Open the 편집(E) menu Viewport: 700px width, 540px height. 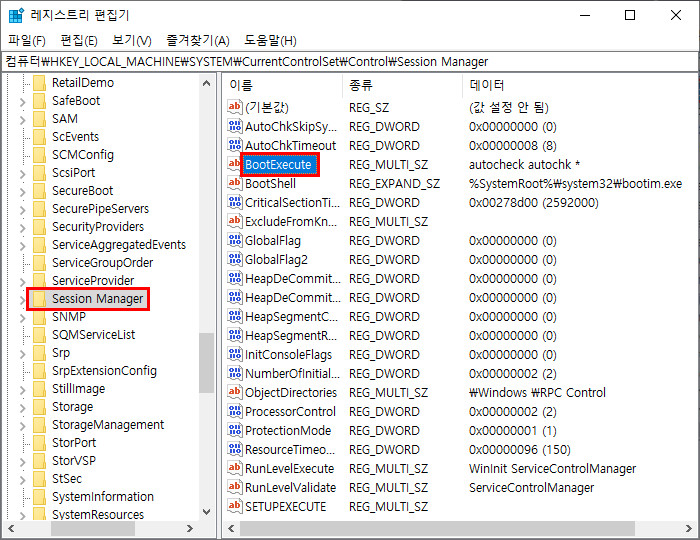tap(79, 41)
